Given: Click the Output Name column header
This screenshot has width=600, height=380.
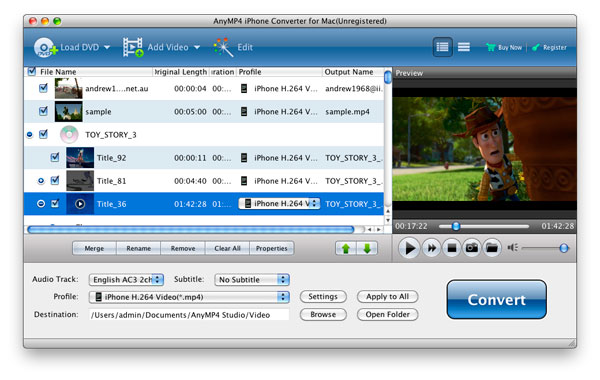Looking at the screenshot, I should point(349,72).
